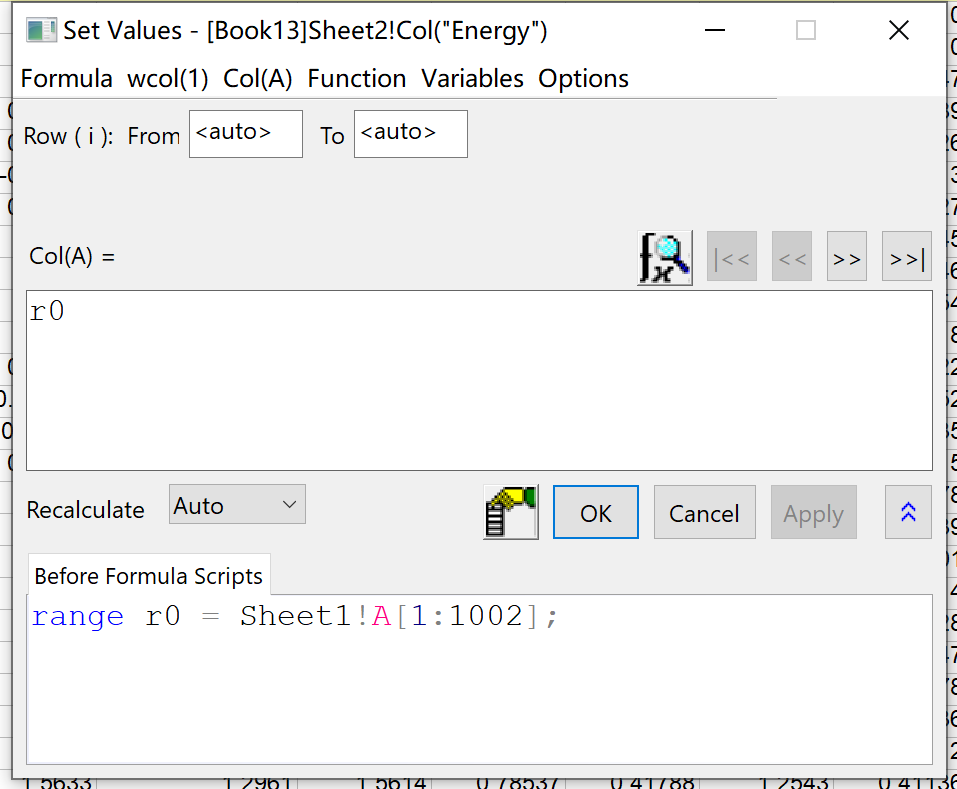Open the Formula menu
Screen dimensions: 957x789
[67, 79]
